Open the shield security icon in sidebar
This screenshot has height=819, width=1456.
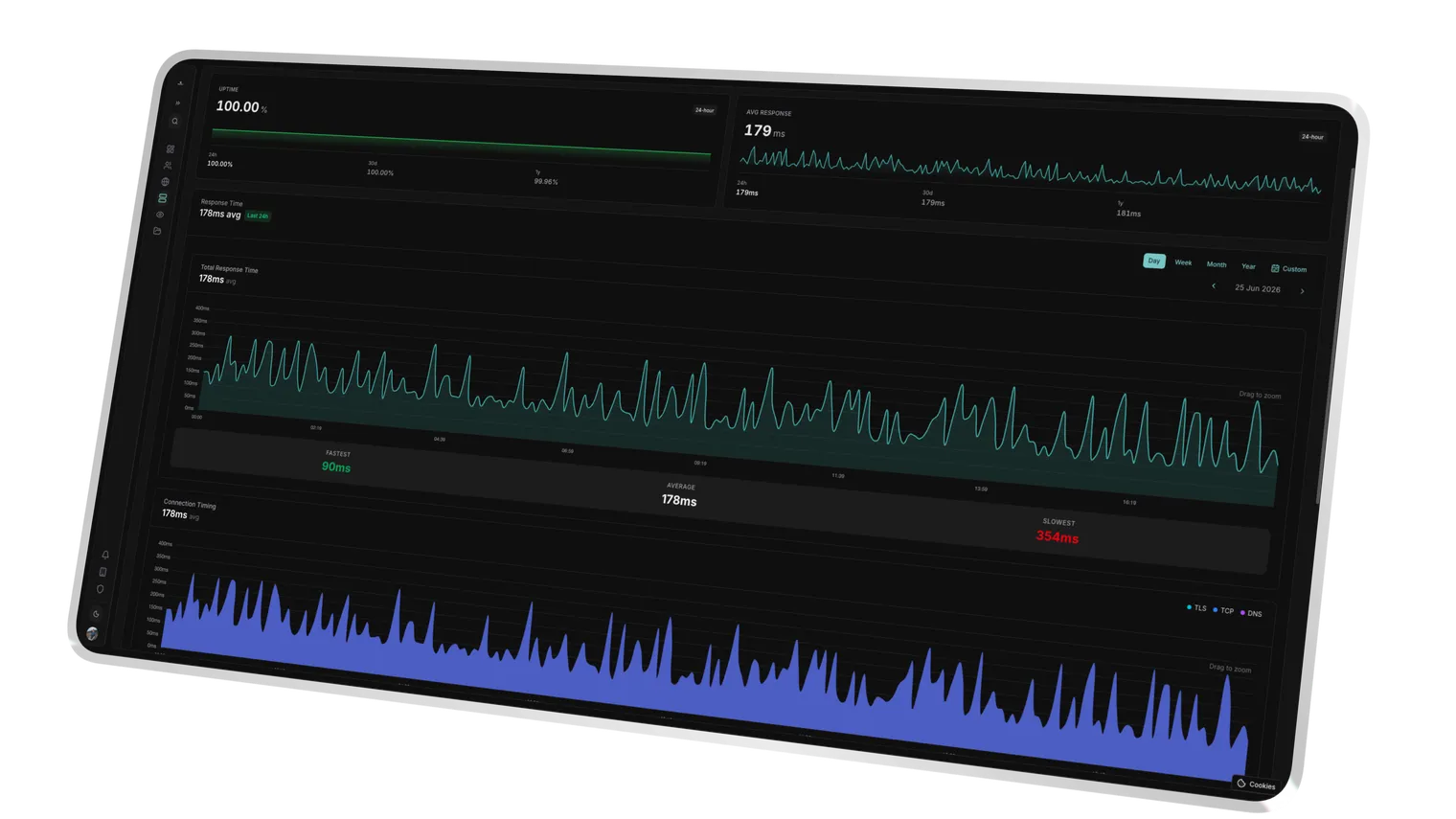[x=100, y=589]
